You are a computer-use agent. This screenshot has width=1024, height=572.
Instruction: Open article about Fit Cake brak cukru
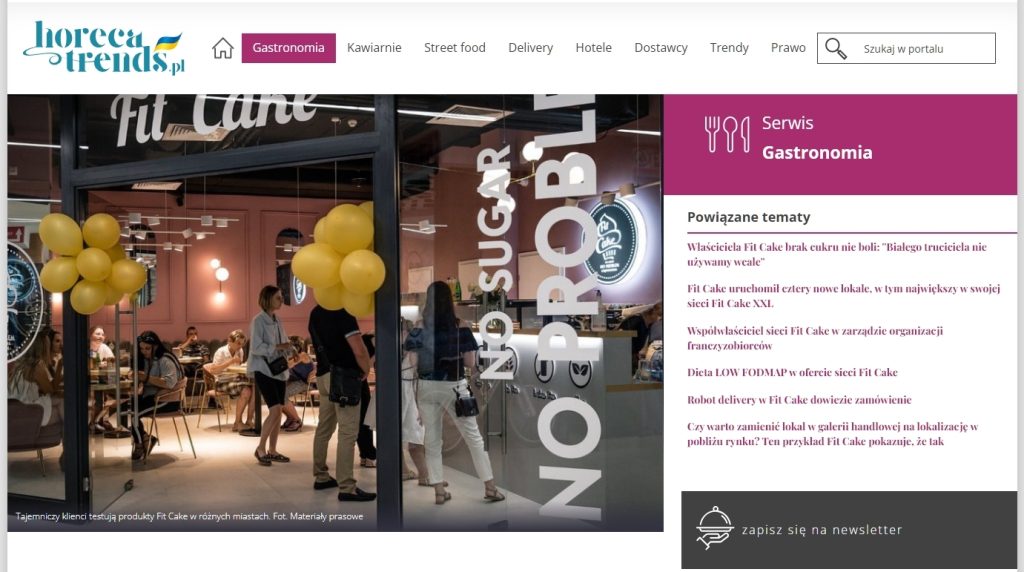(x=837, y=254)
